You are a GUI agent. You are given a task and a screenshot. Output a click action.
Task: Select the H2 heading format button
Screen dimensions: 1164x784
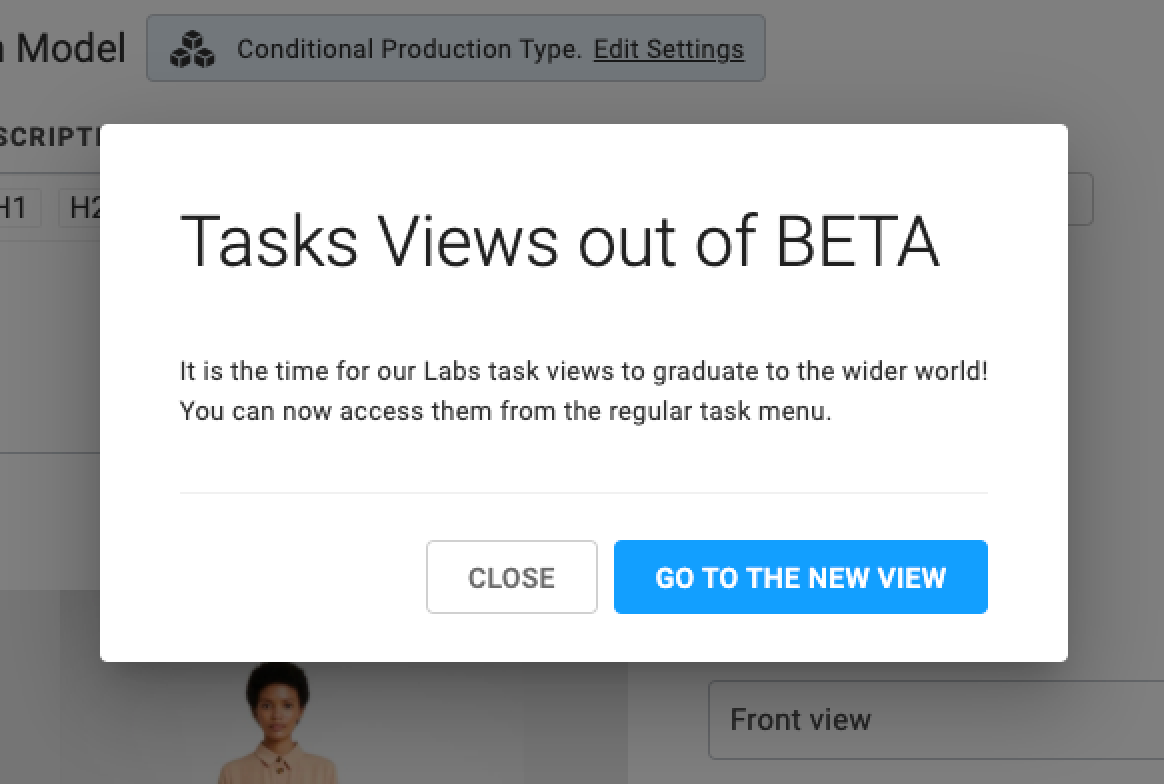[80, 207]
